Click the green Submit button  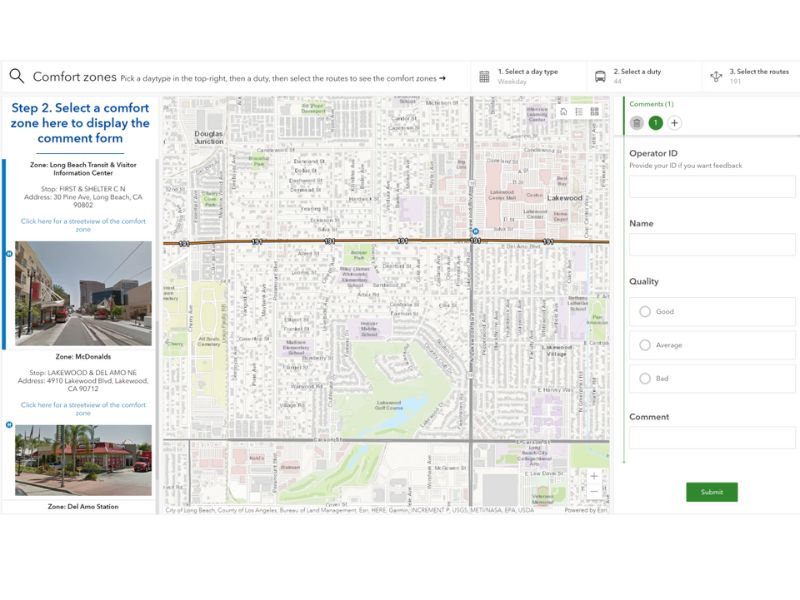pyautogui.click(x=711, y=492)
